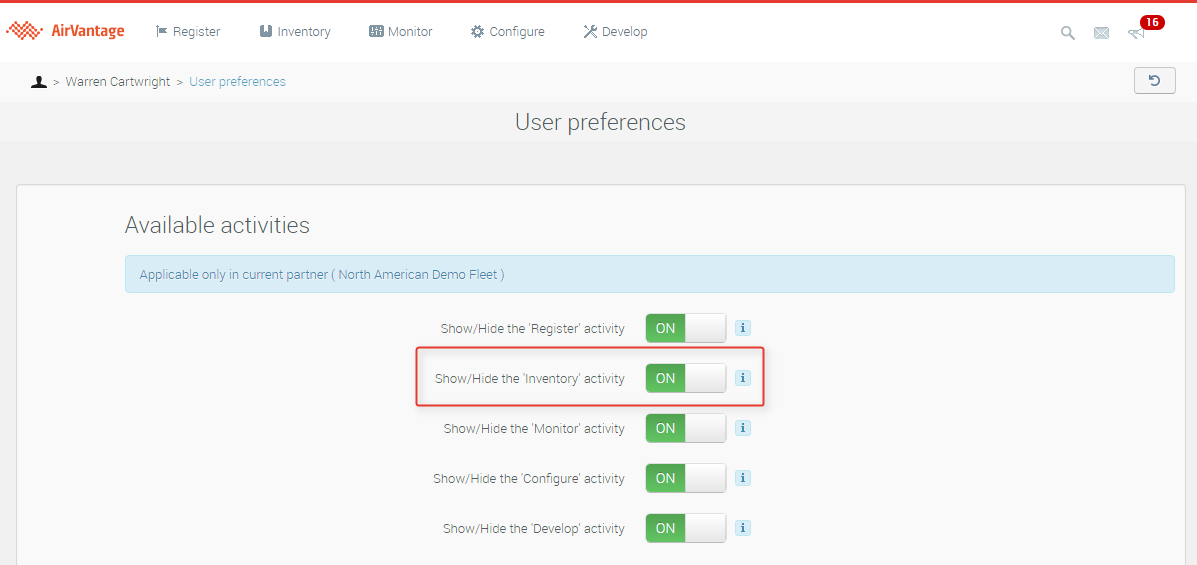Open the search magnifier icon
1197x565 pixels.
point(1067,33)
